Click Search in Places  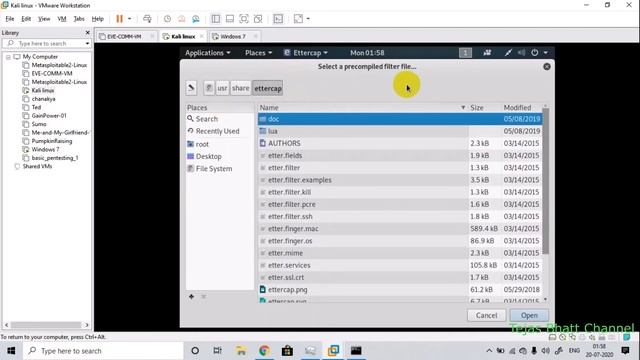tap(207, 119)
